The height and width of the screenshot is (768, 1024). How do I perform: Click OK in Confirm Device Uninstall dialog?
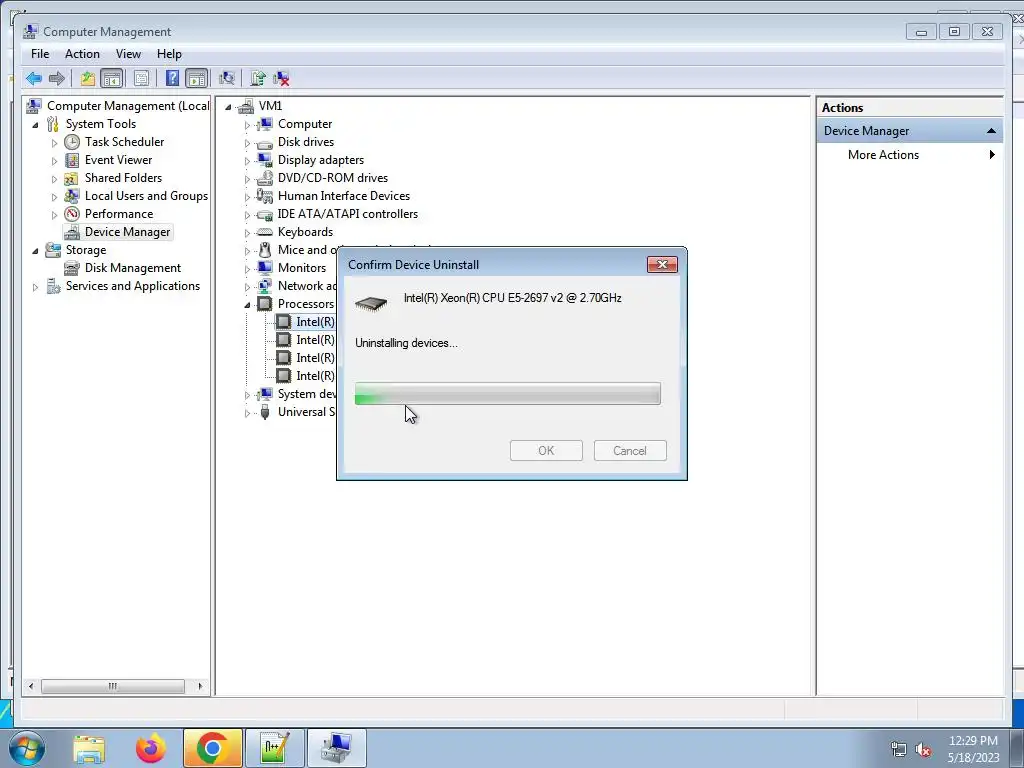[x=546, y=451]
